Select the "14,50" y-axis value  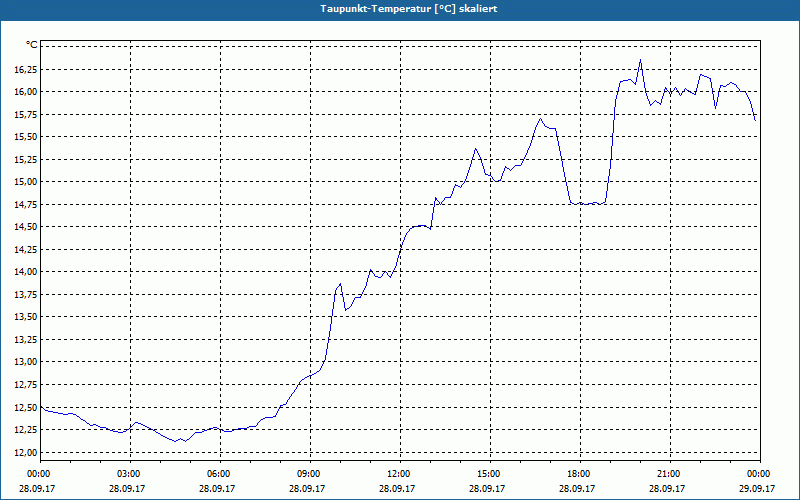[x=26, y=227]
